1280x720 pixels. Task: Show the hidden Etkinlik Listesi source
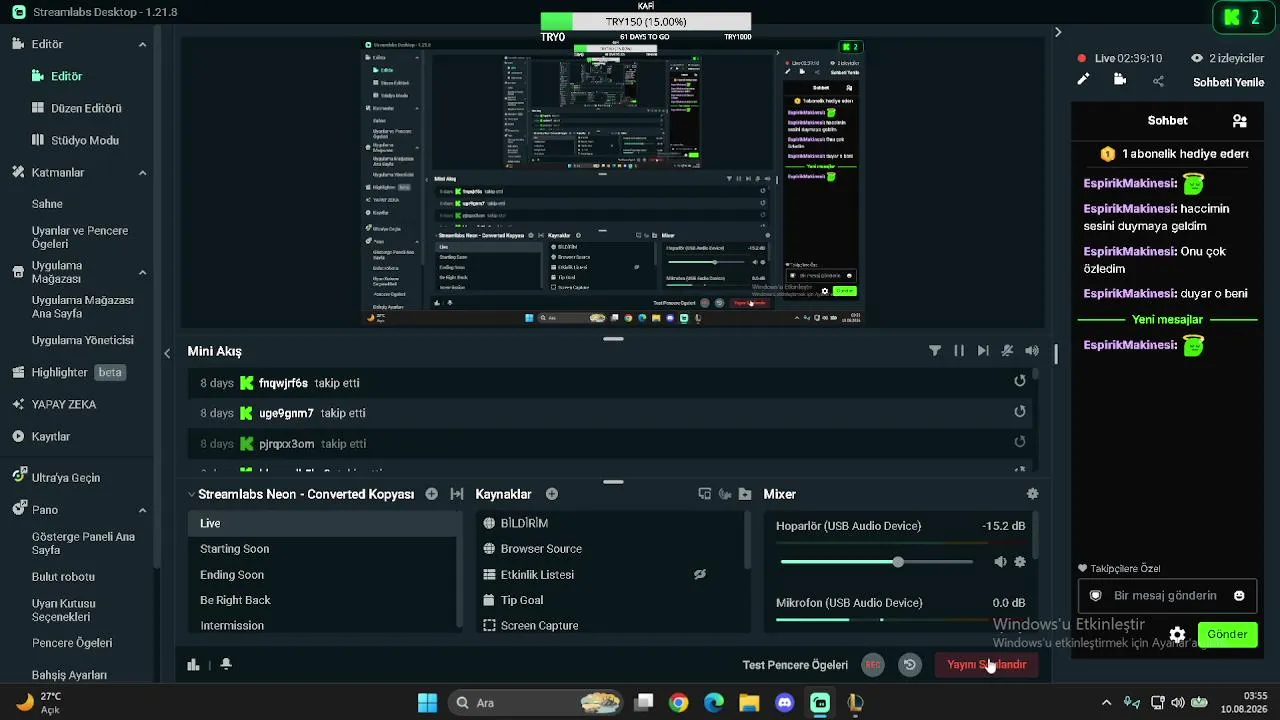(700, 574)
